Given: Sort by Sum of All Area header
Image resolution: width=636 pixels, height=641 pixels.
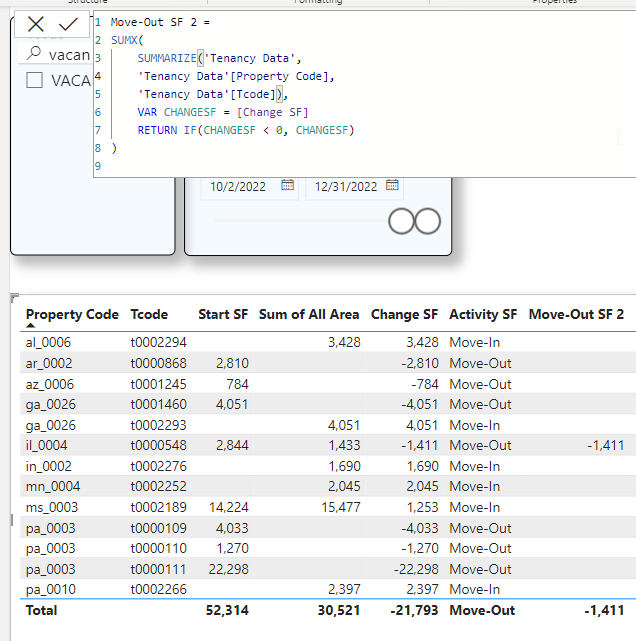Looking at the screenshot, I should click(309, 314).
